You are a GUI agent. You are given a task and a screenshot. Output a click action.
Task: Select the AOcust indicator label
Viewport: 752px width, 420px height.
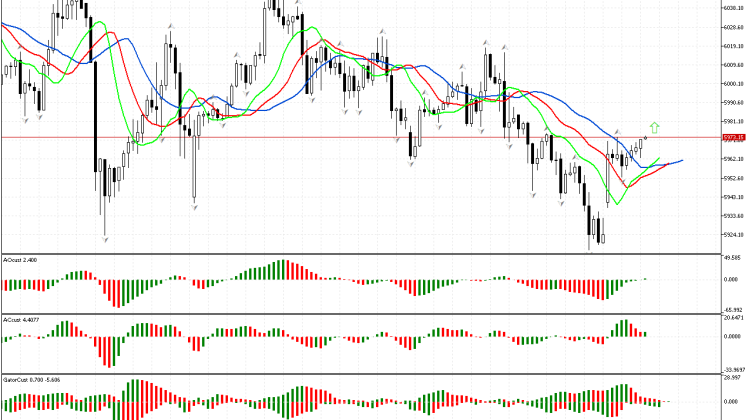(20, 259)
